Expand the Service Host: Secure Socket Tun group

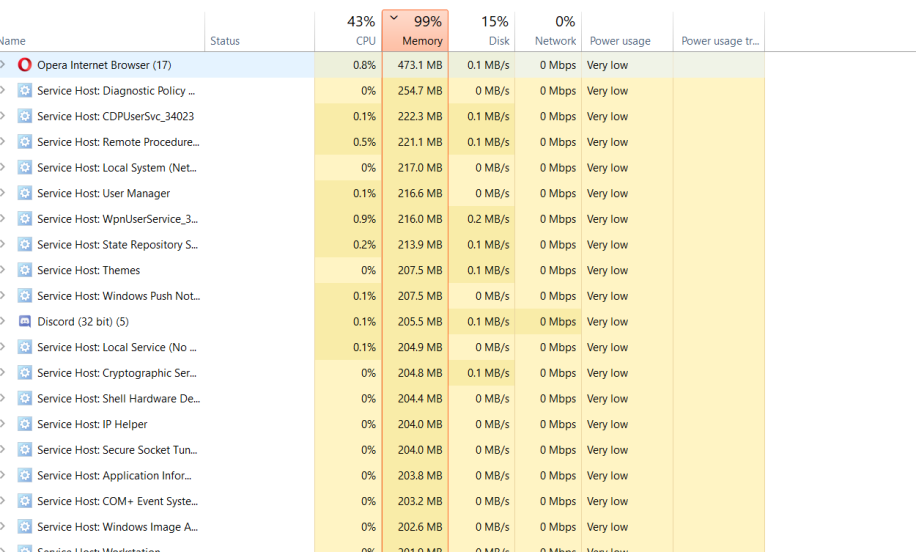click(2, 449)
